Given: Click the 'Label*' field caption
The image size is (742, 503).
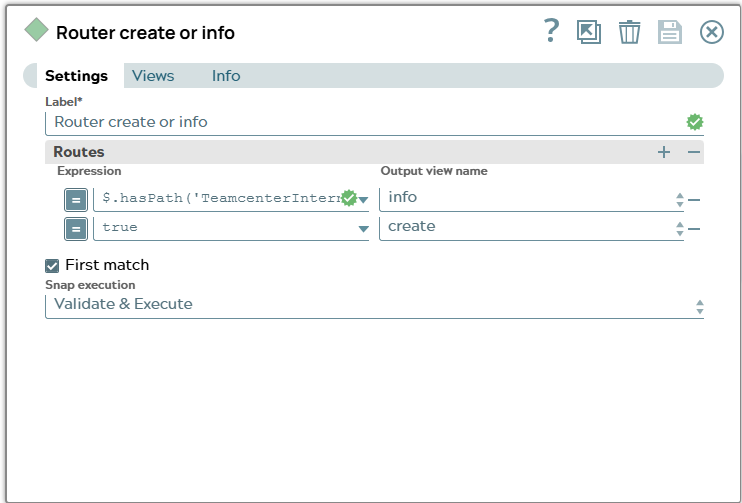Looking at the screenshot, I should point(63,102).
